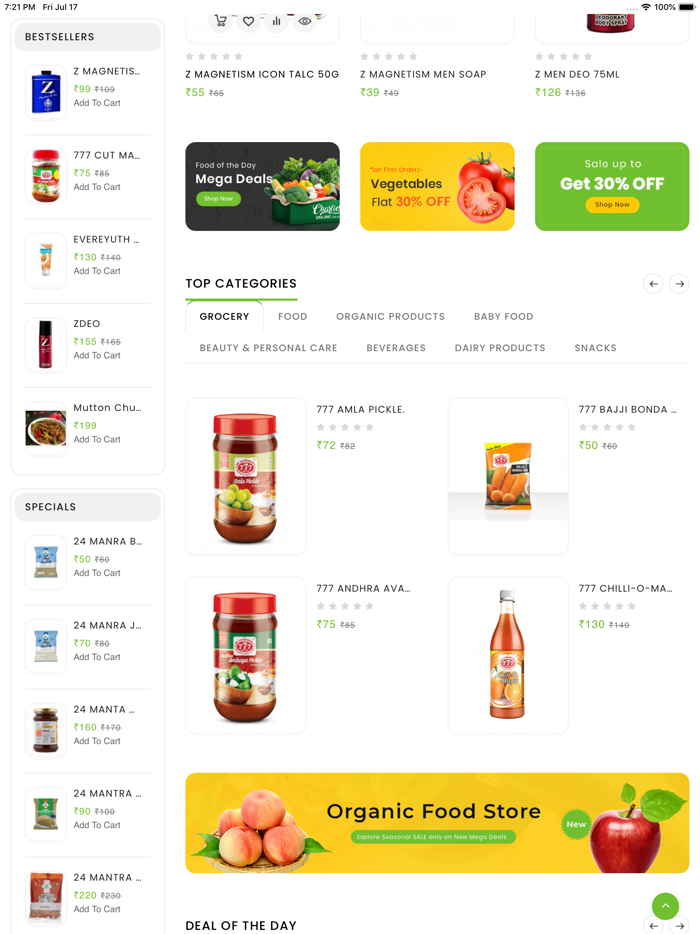Tap the green scroll-to-top button
The image size is (700, 934).
pyautogui.click(x=665, y=906)
